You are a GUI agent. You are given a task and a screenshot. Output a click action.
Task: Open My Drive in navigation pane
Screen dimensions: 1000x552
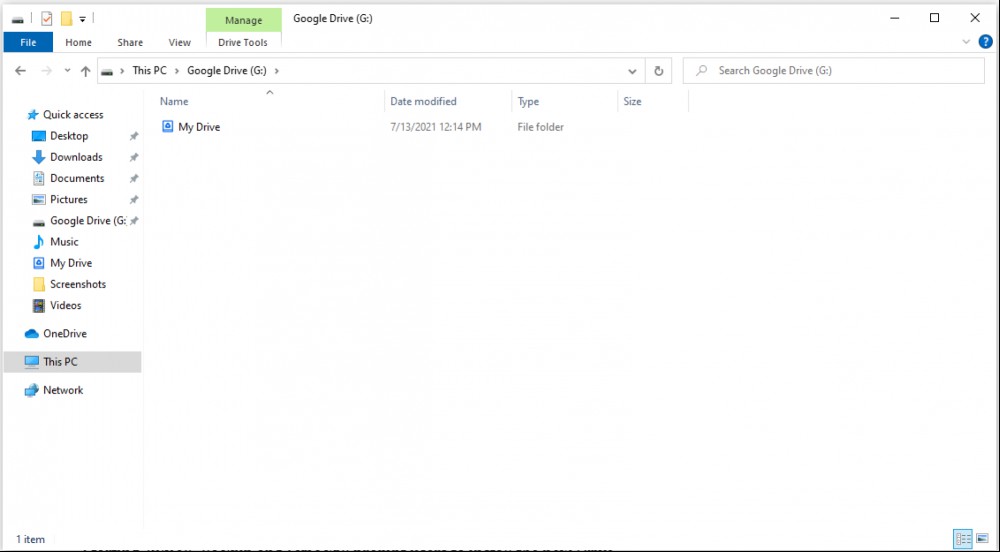[71, 263]
